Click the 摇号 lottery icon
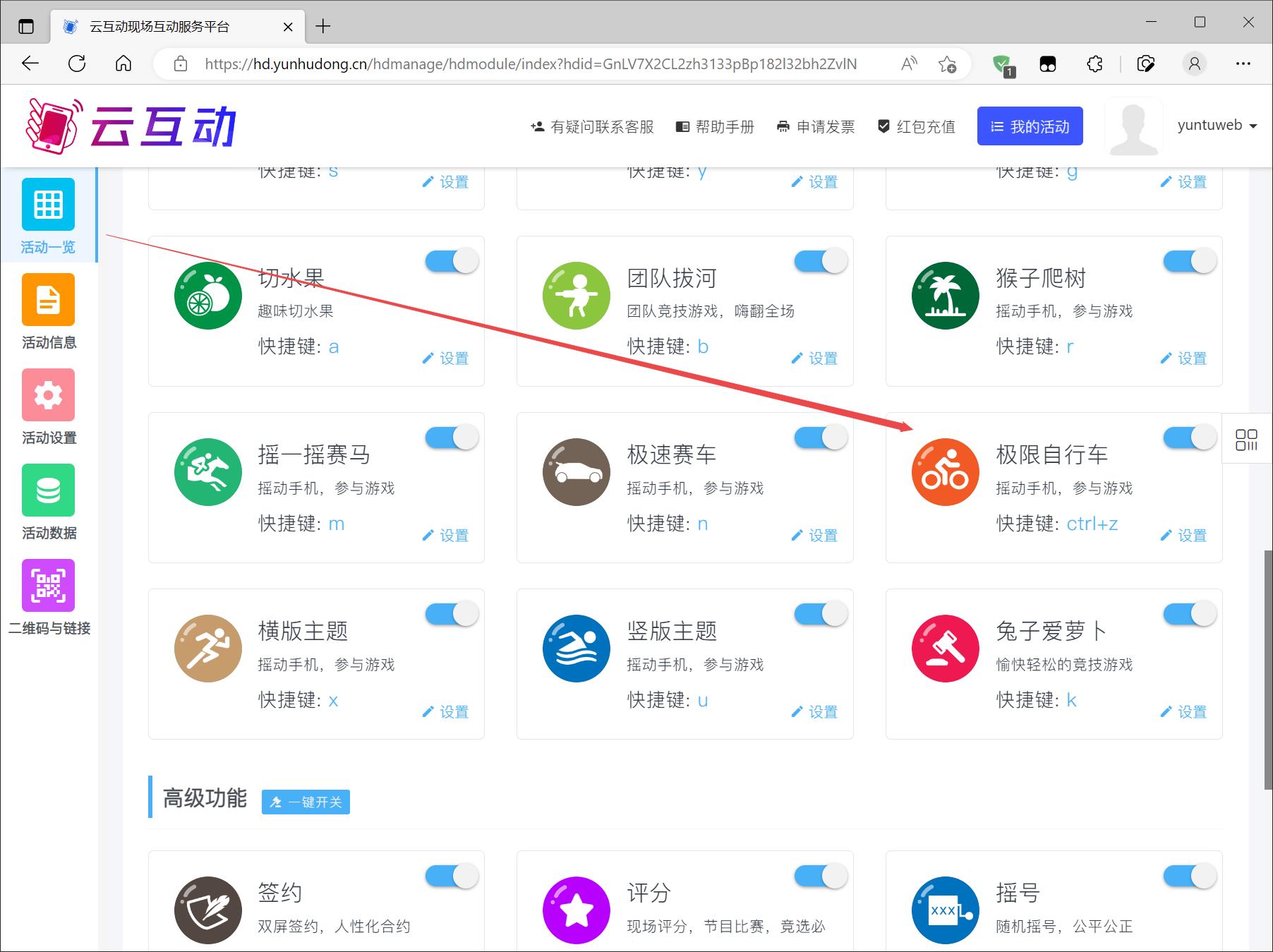Image resolution: width=1273 pixels, height=952 pixels. [x=946, y=910]
